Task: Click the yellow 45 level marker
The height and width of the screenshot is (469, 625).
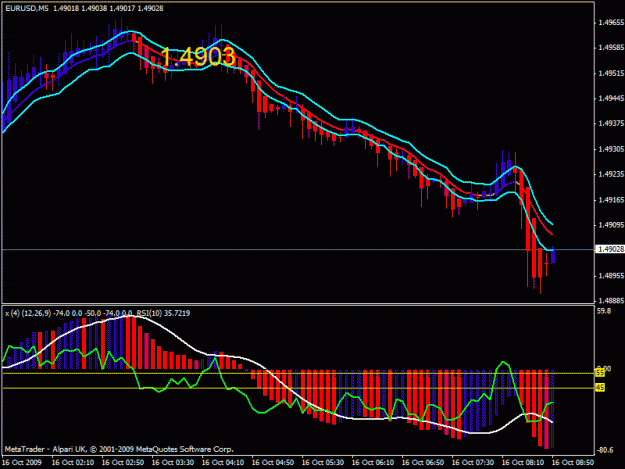Action: [600, 387]
